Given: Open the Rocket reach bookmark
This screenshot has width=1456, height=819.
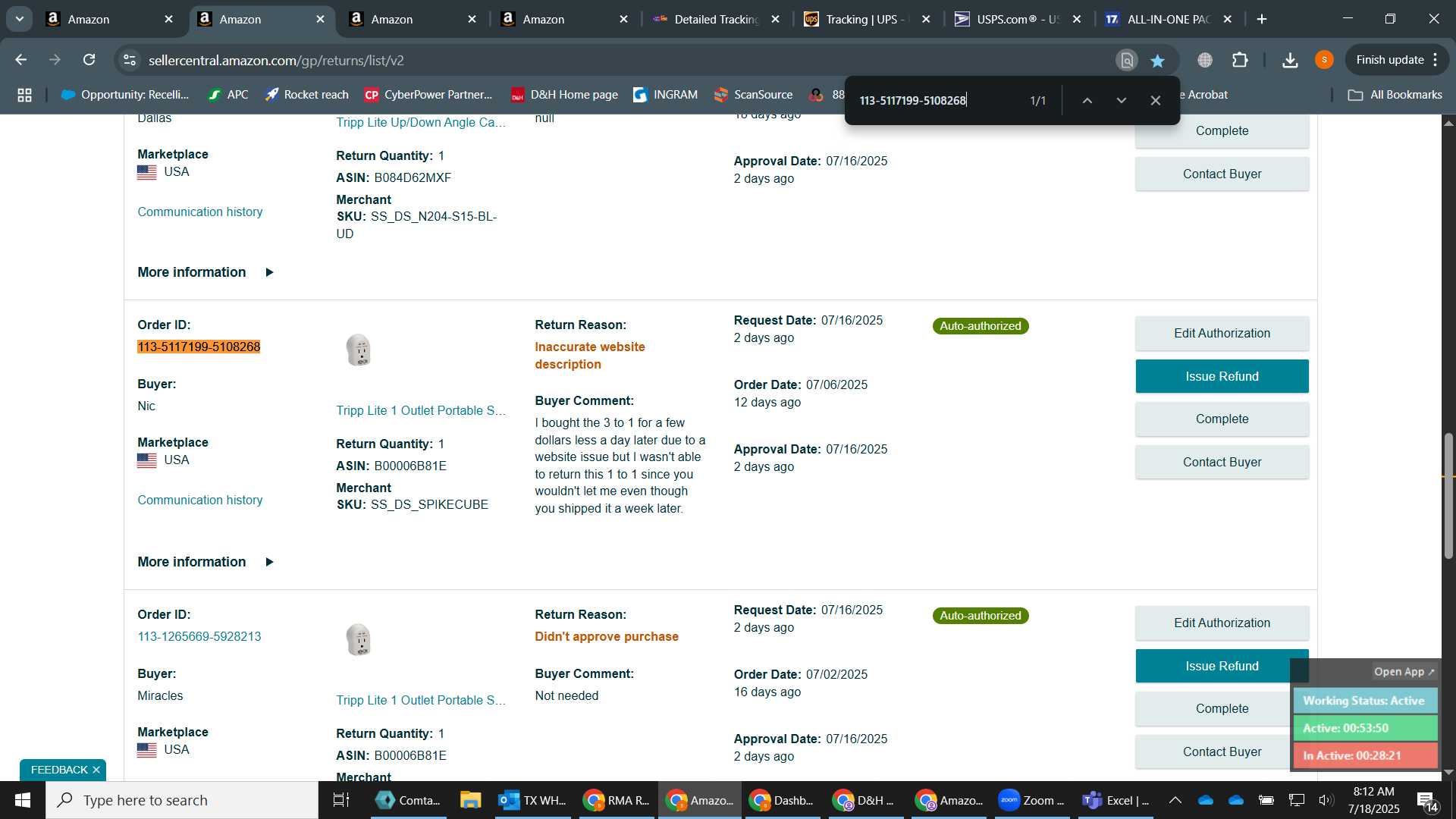Looking at the screenshot, I should coord(306,95).
